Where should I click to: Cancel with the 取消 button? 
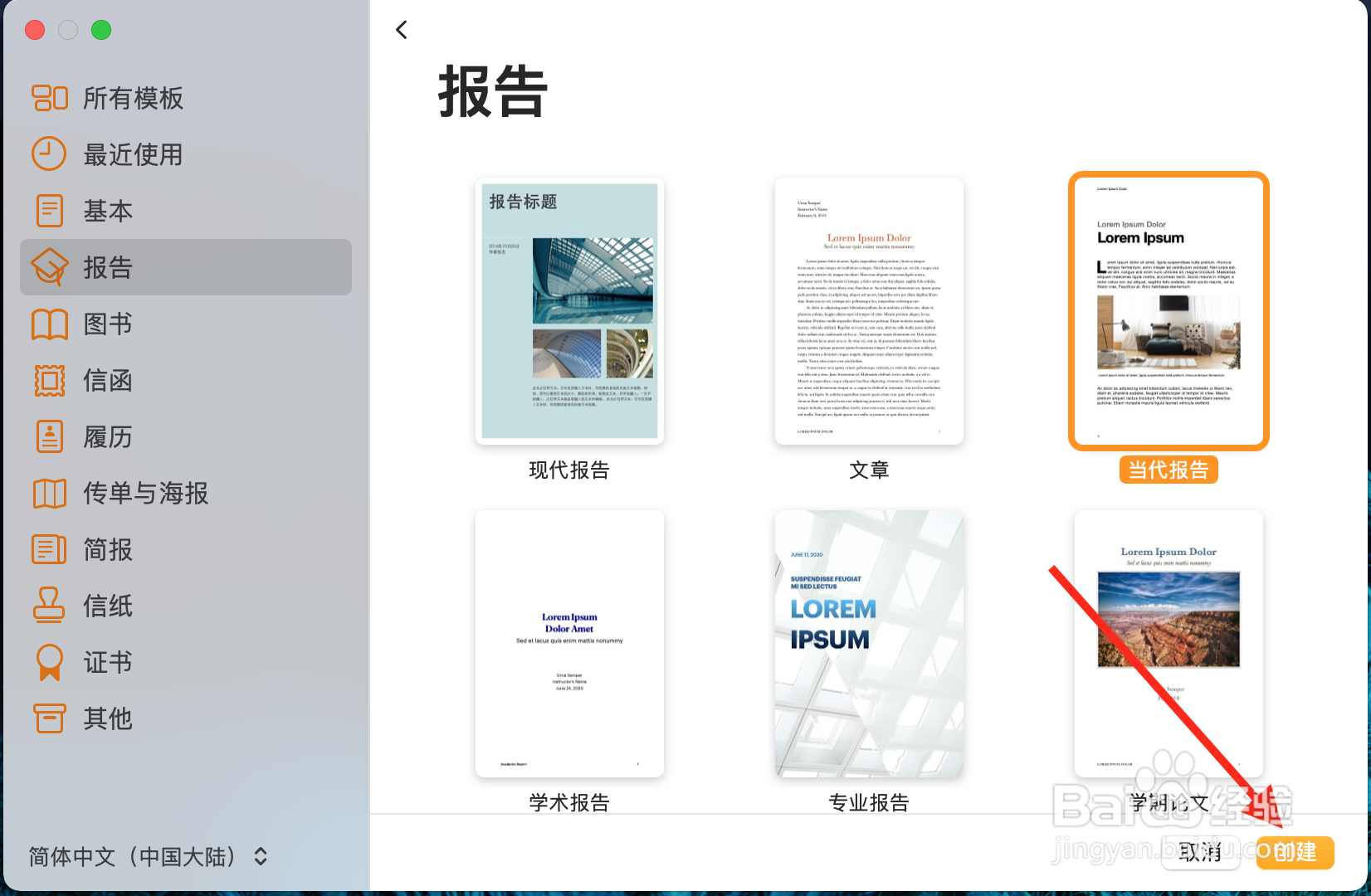[x=1200, y=853]
